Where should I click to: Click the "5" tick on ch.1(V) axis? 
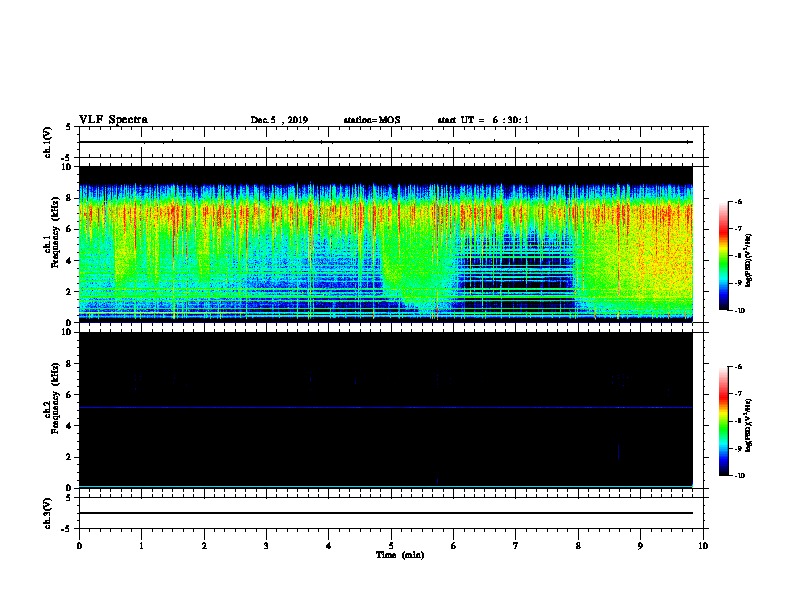point(69,127)
